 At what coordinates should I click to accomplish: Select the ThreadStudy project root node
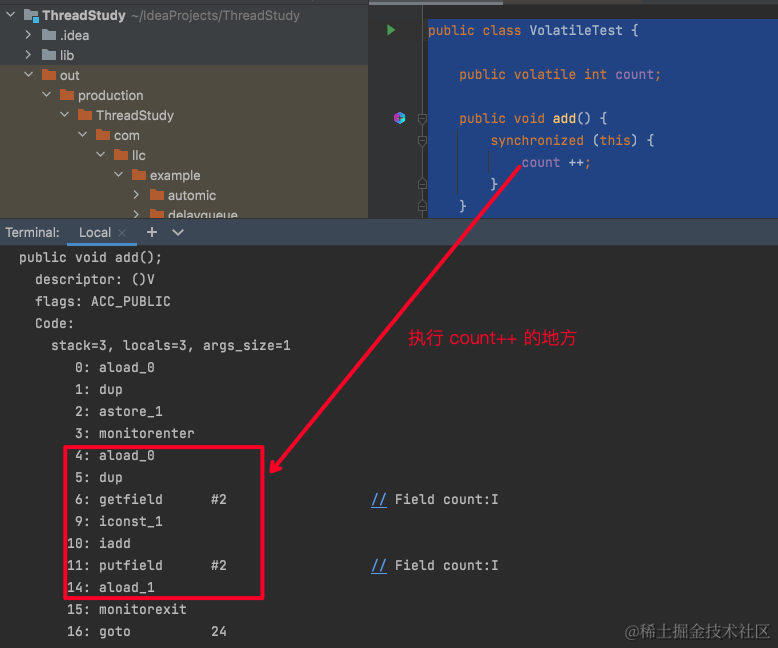[83, 15]
